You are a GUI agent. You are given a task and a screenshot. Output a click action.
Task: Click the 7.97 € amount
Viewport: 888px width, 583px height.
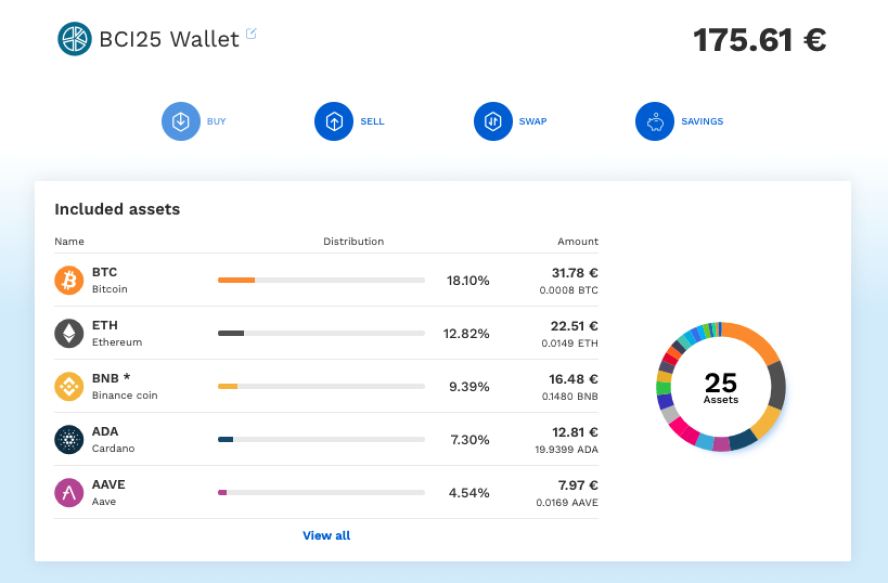[x=578, y=486]
